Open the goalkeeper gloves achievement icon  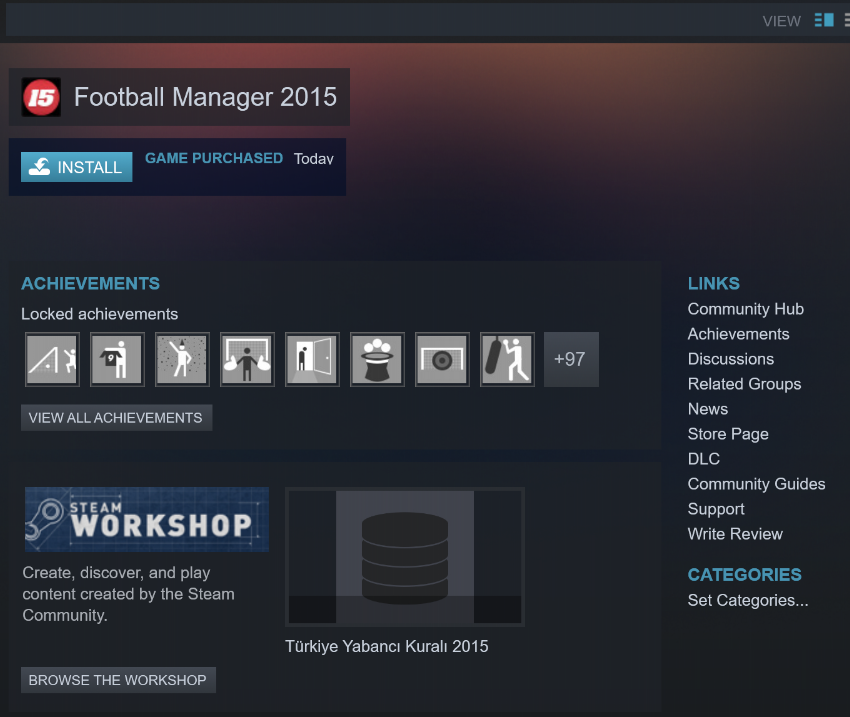click(x=247, y=359)
